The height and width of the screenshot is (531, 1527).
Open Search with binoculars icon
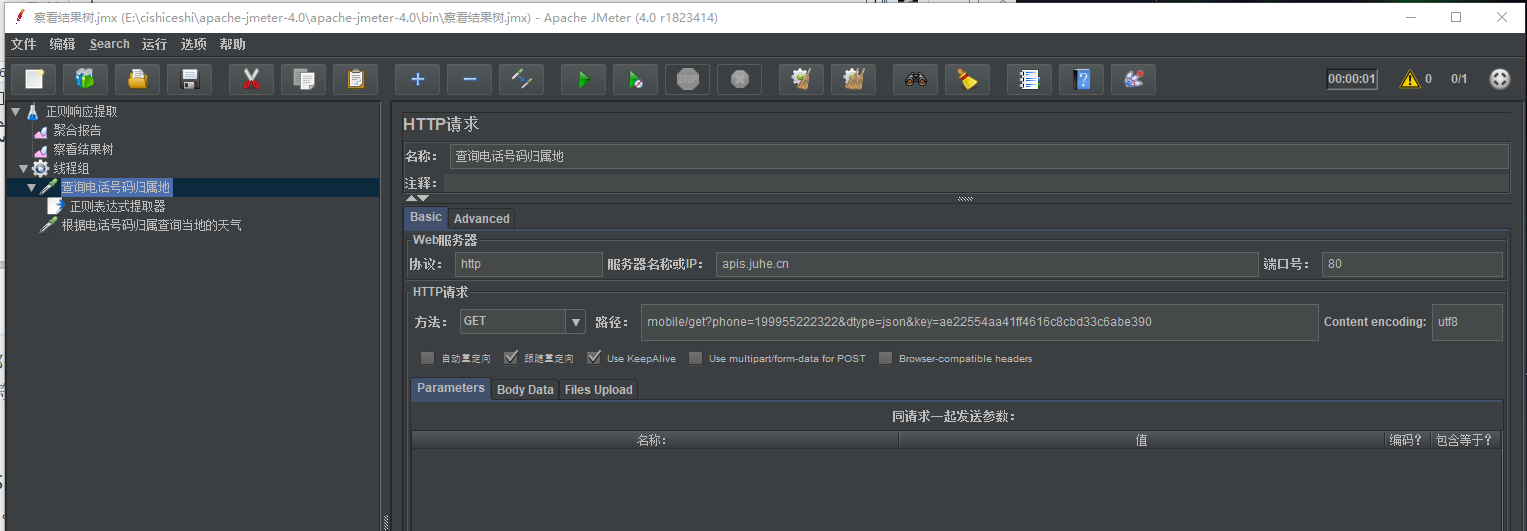point(915,79)
